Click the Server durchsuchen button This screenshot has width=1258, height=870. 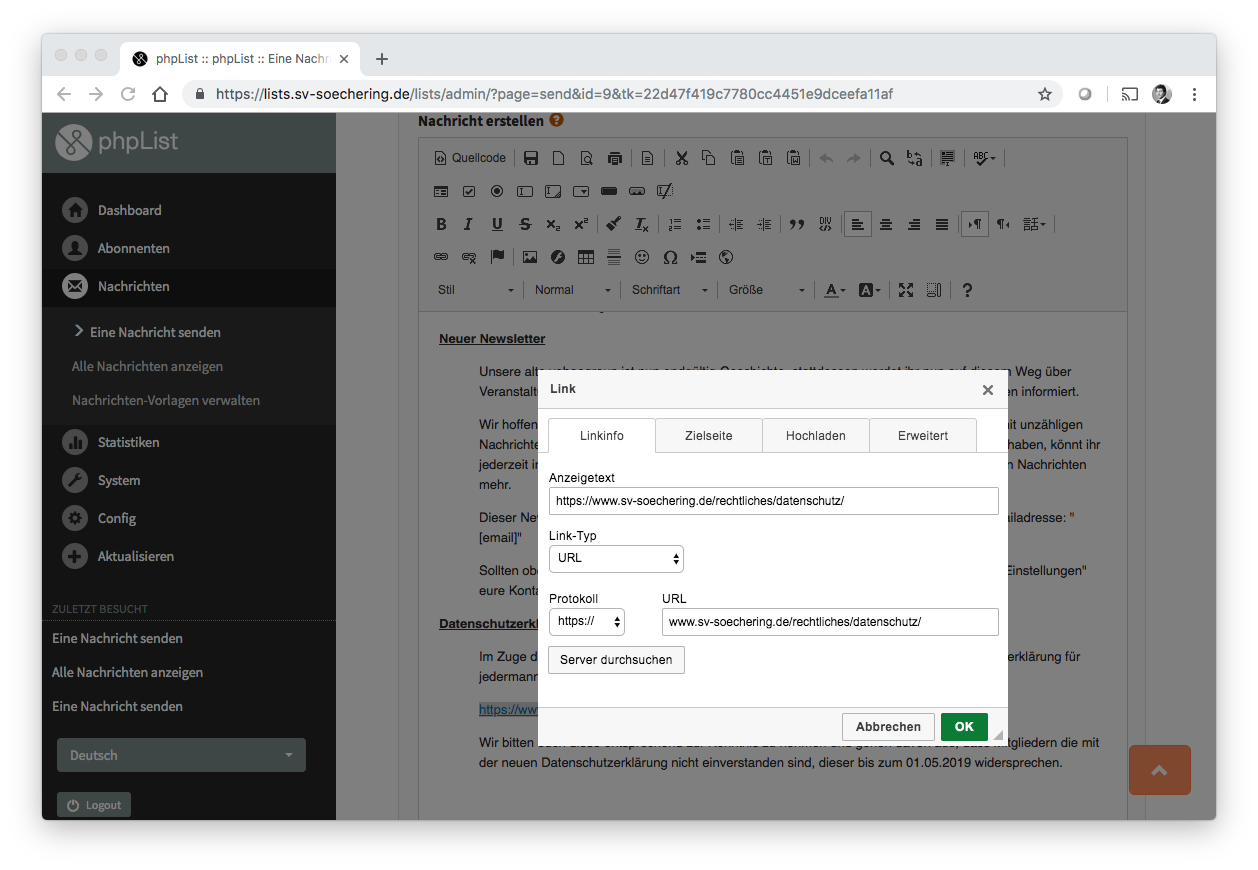[x=616, y=660]
